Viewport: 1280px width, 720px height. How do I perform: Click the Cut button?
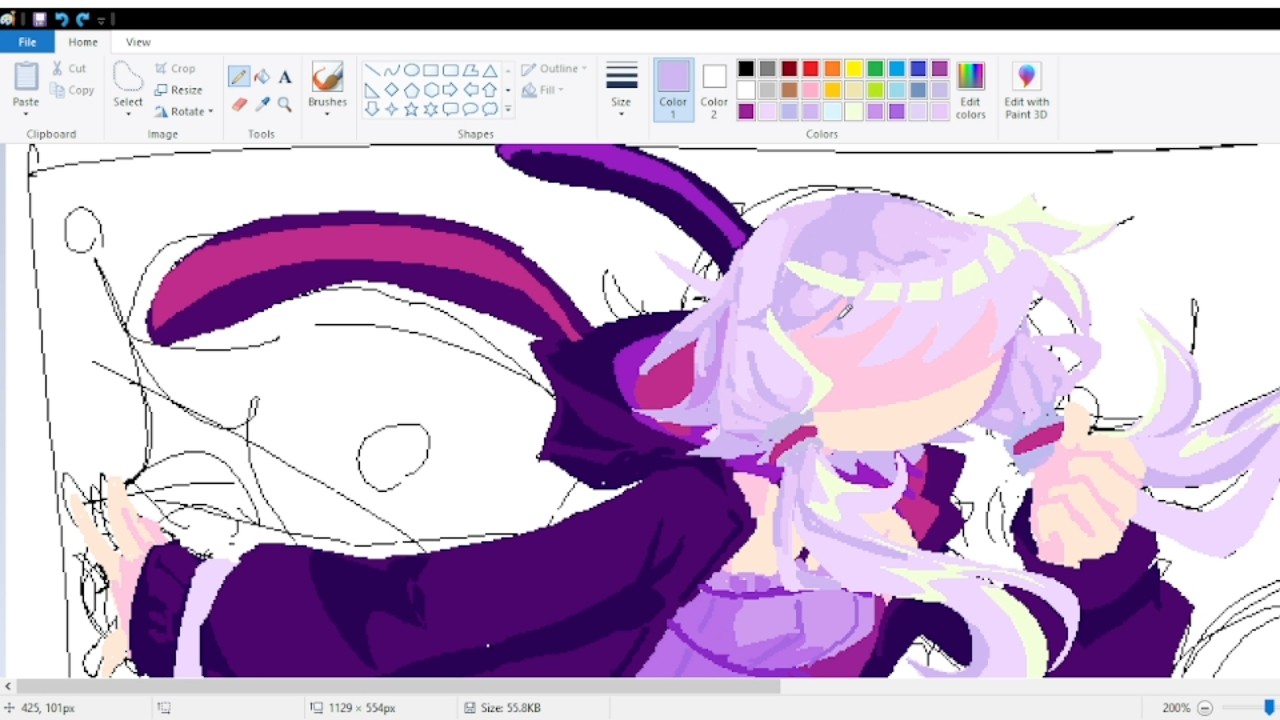[68, 69]
